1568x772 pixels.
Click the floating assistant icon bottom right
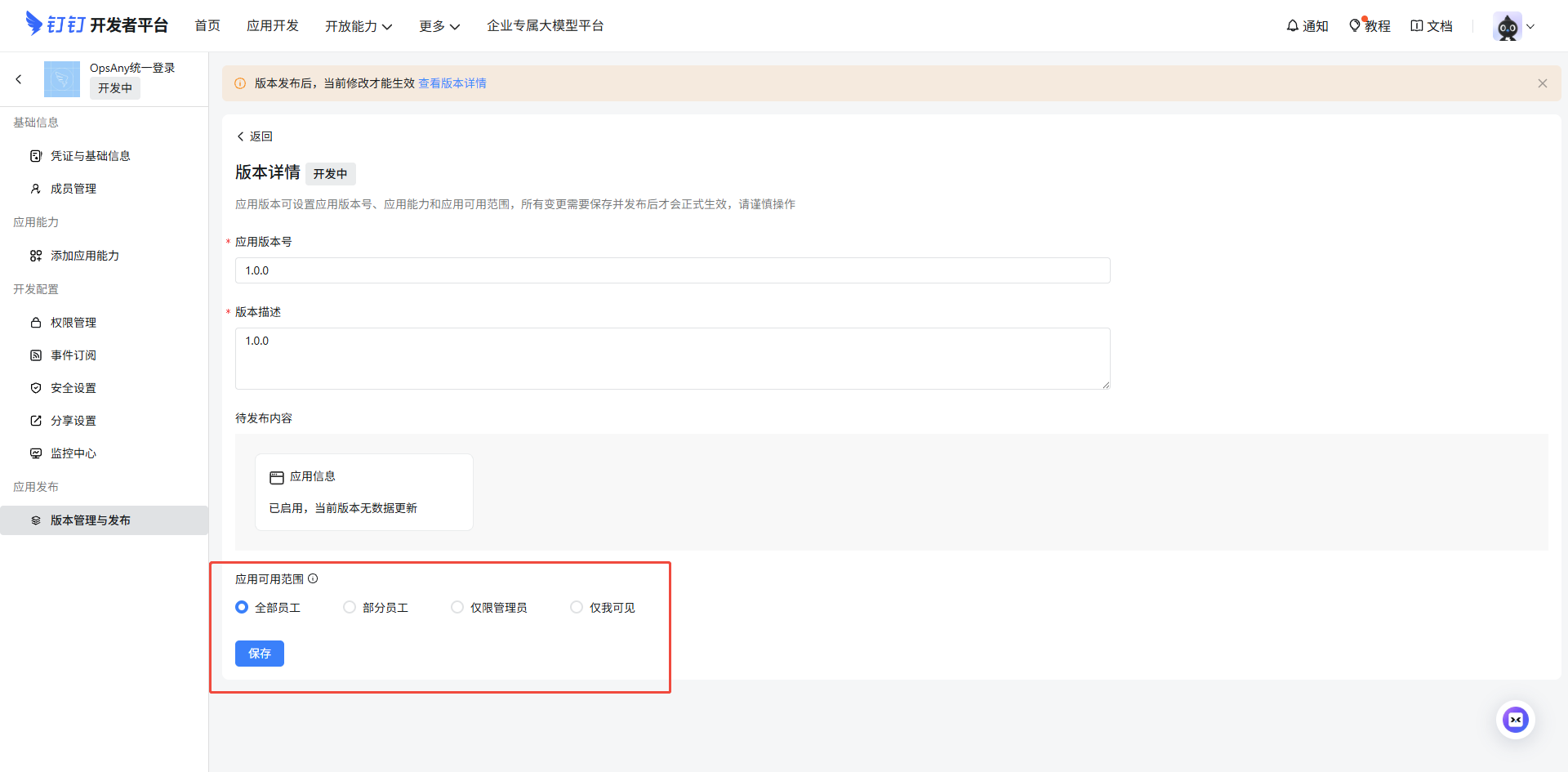tap(1516, 720)
